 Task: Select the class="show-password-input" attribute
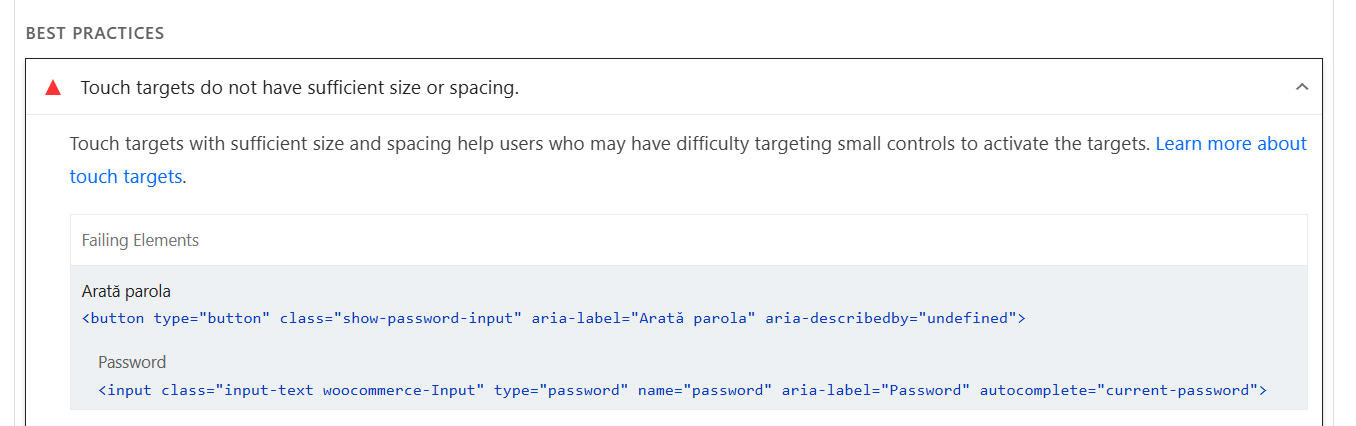click(401, 319)
